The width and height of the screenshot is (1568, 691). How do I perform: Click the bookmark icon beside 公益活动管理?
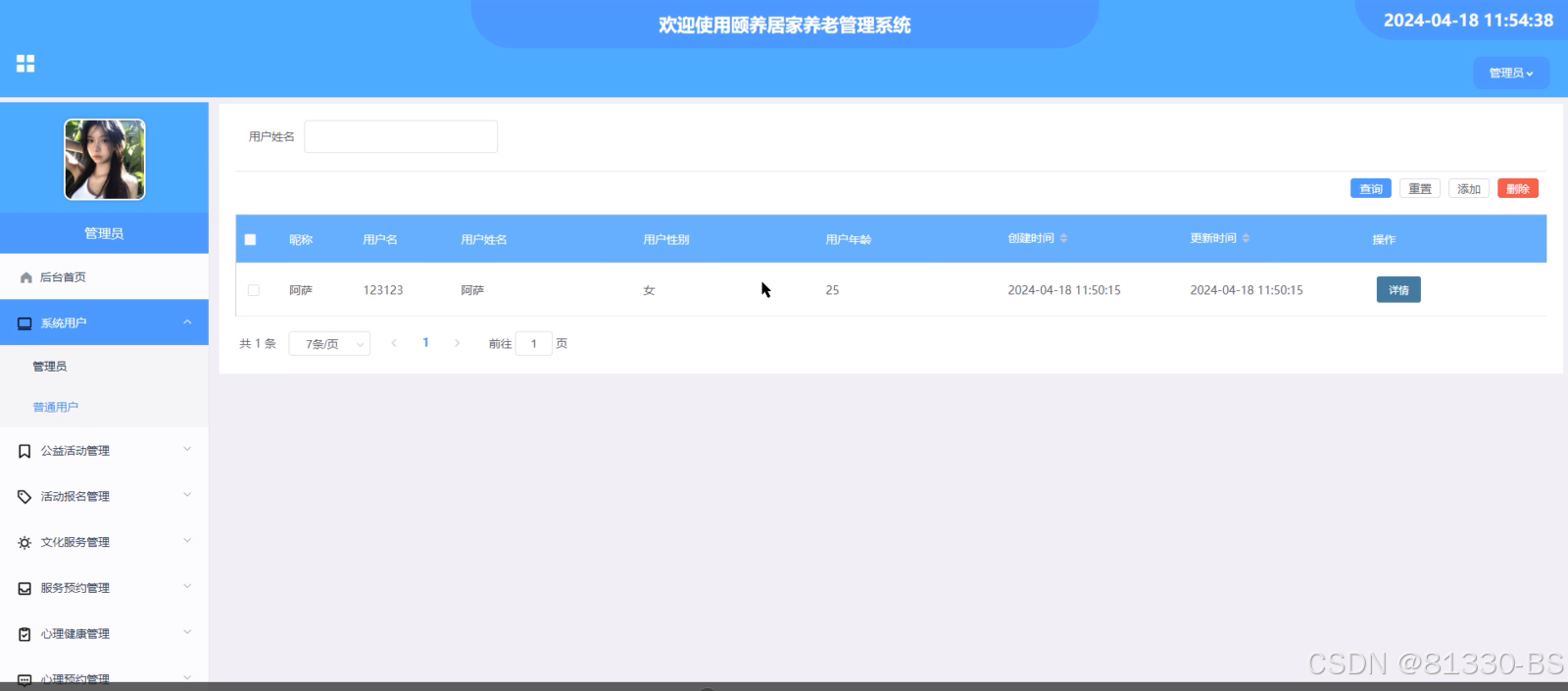point(24,451)
